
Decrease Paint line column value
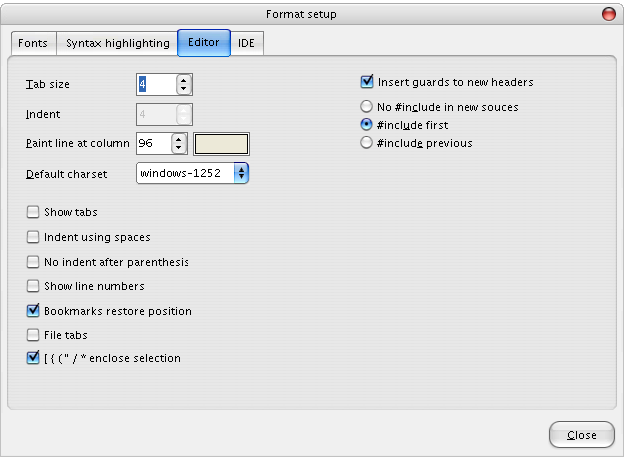[x=179, y=148]
